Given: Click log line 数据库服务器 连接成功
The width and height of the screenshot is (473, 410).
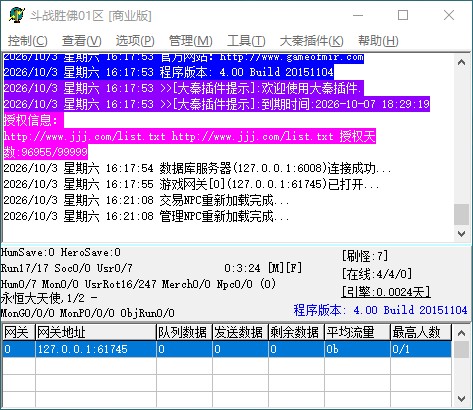Looking at the screenshot, I should pyautogui.click(x=197, y=168).
